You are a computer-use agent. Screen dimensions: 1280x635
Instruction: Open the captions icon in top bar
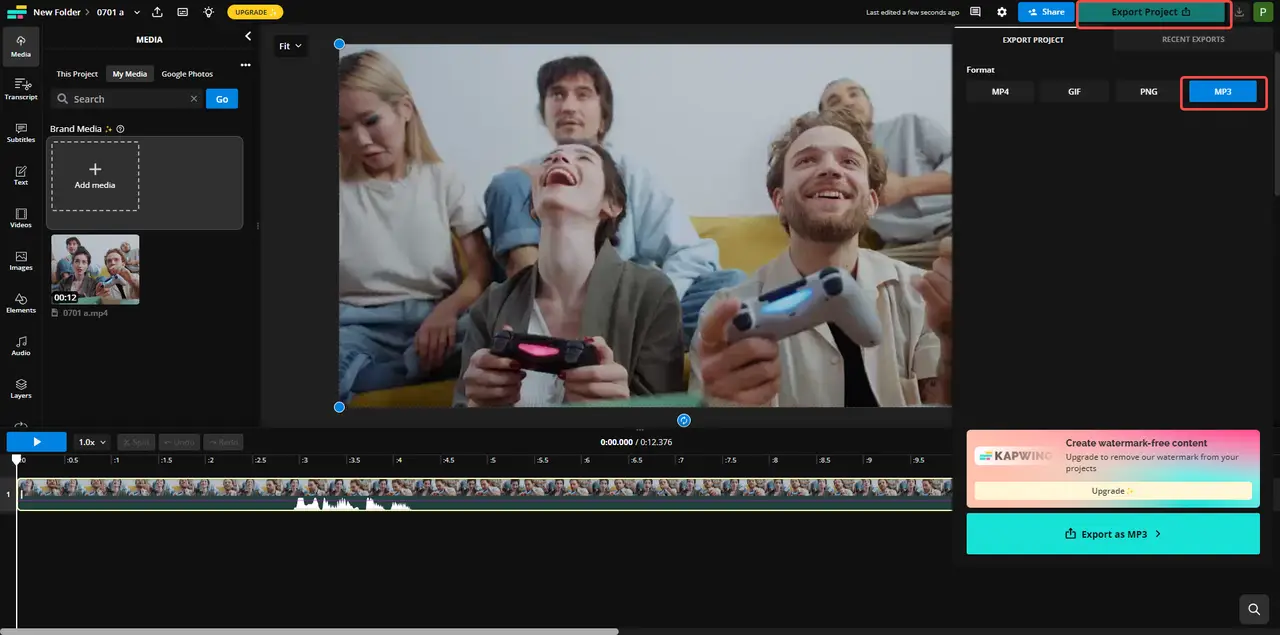point(183,12)
